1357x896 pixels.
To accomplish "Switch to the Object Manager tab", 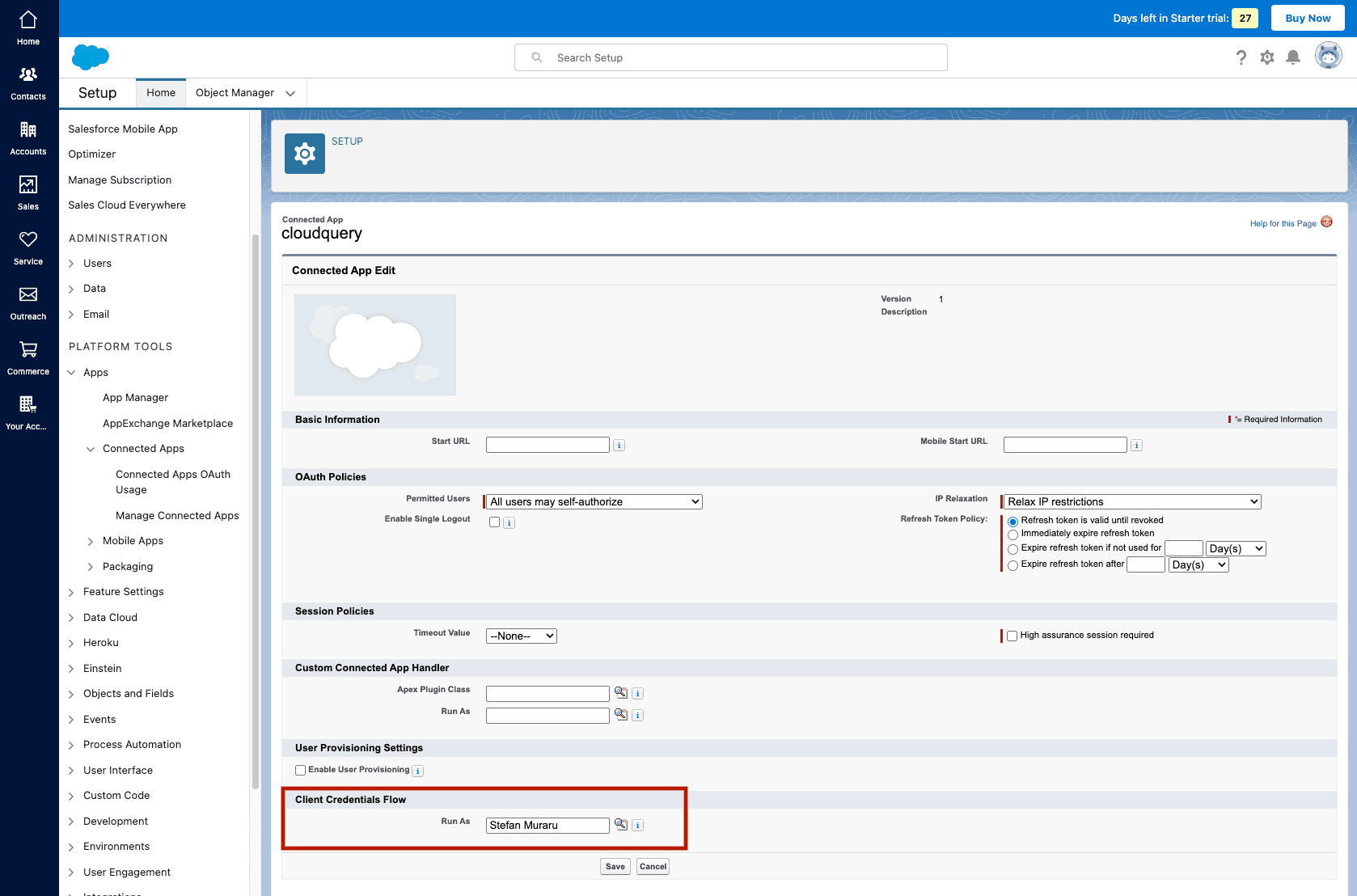I will coord(235,93).
